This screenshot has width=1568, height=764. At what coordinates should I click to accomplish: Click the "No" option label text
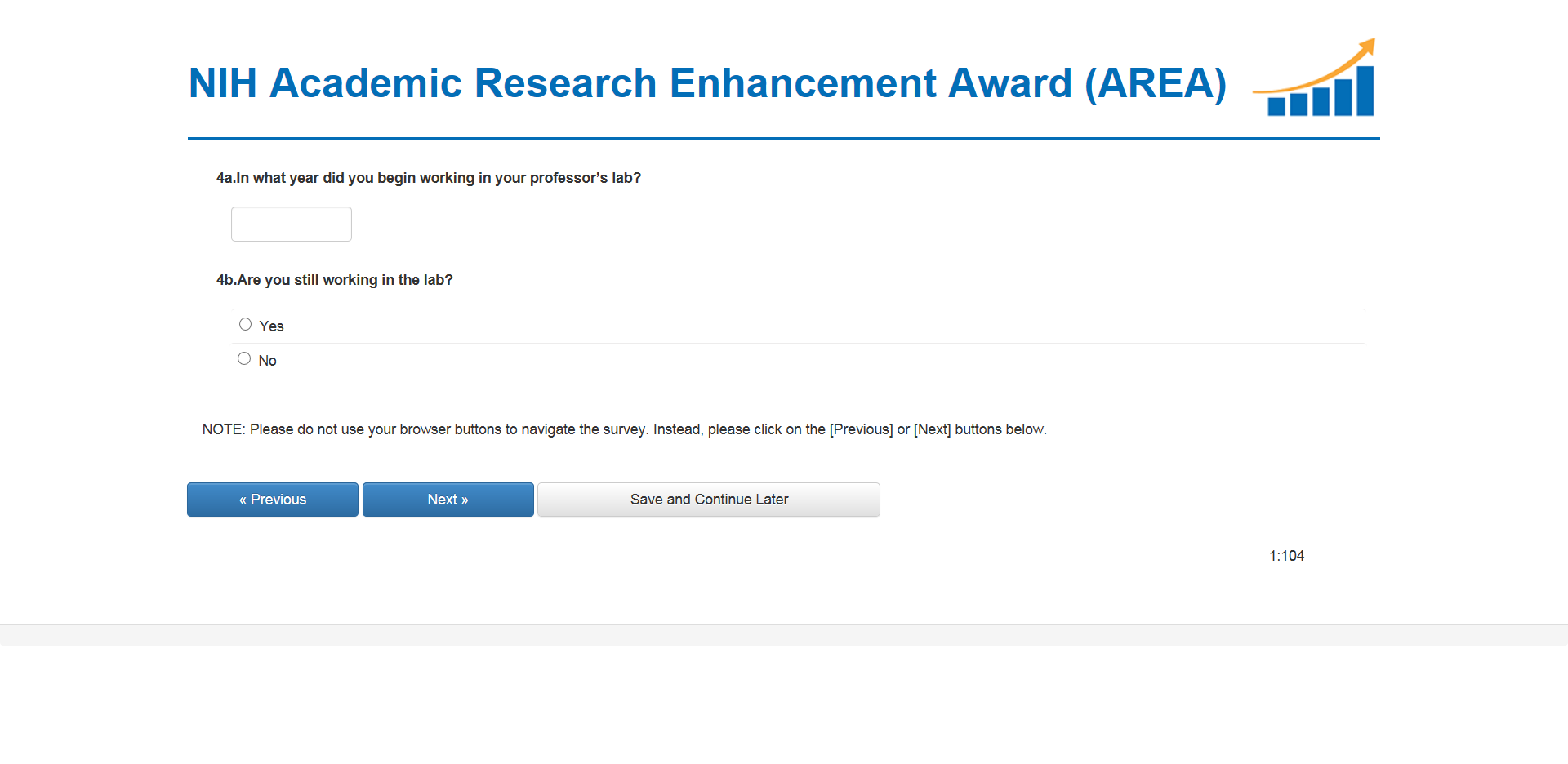[x=267, y=361]
